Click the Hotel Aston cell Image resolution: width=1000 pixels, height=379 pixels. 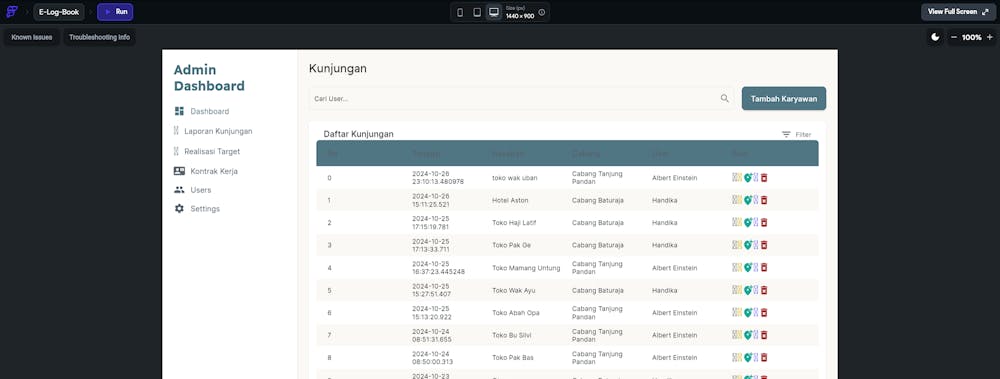[510, 200]
